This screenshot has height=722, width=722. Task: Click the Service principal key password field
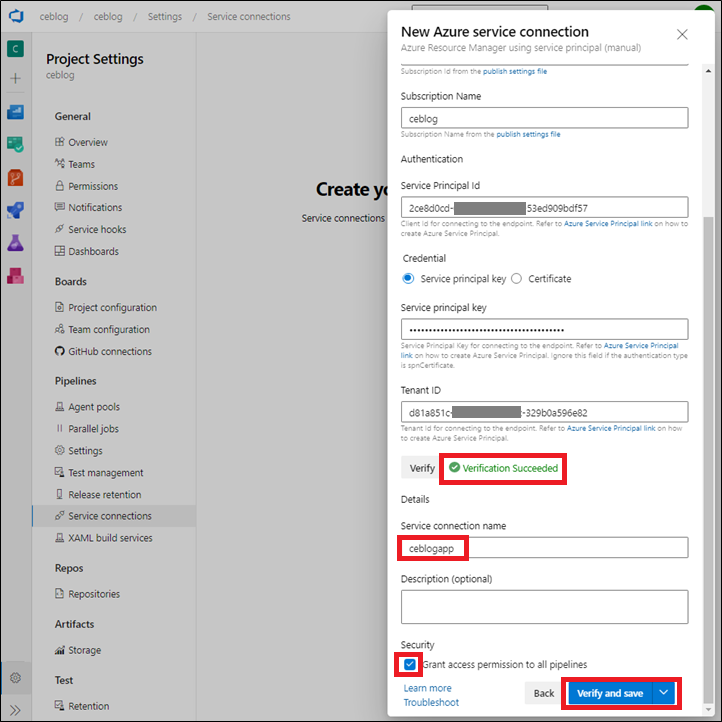[544, 330]
